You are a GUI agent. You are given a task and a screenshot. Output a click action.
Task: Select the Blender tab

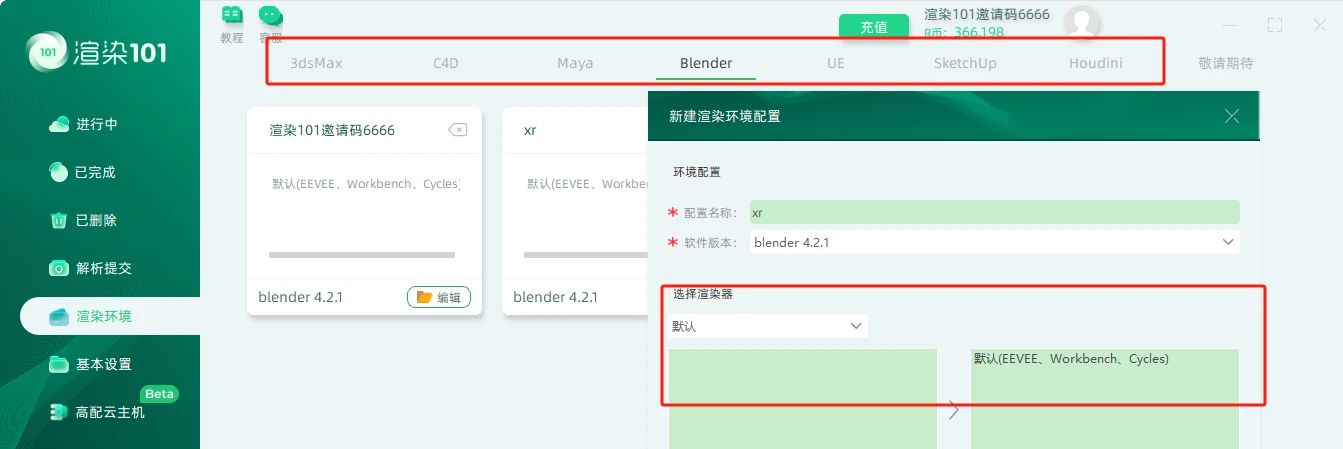706,63
